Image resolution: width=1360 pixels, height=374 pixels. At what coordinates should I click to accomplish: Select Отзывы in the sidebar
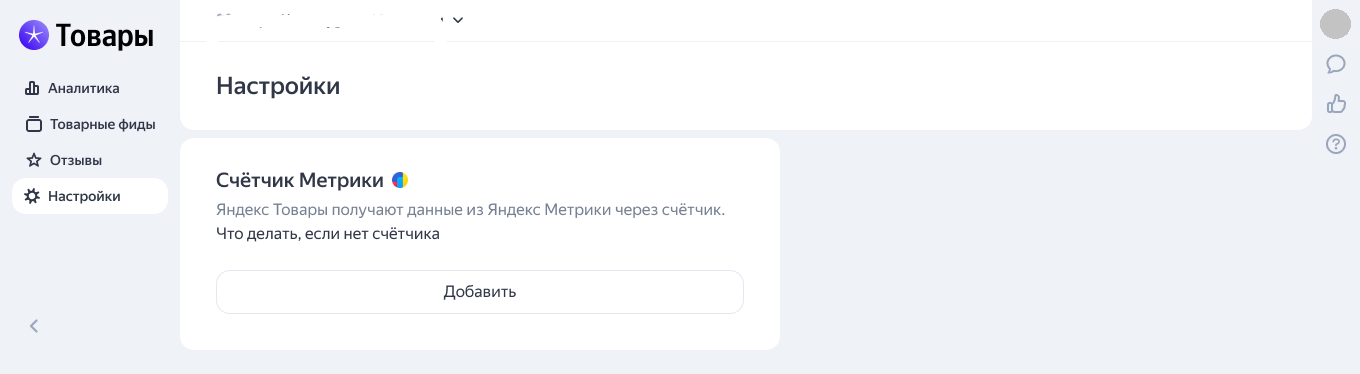pyautogui.click(x=76, y=160)
